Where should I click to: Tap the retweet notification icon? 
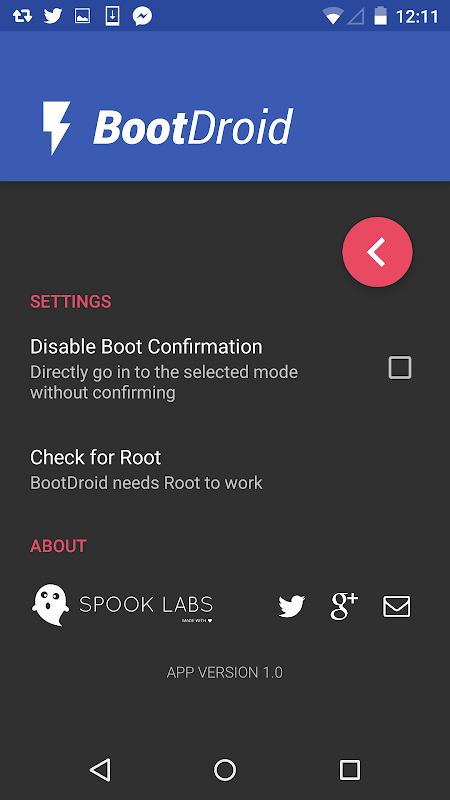pos(22,16)
